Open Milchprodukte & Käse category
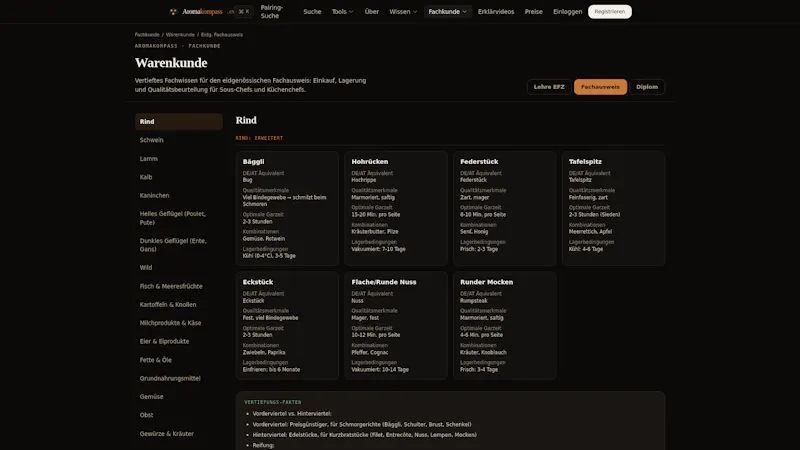Image resolution: width=800 pixels, height=450 pixels. (x=179, y=323)
